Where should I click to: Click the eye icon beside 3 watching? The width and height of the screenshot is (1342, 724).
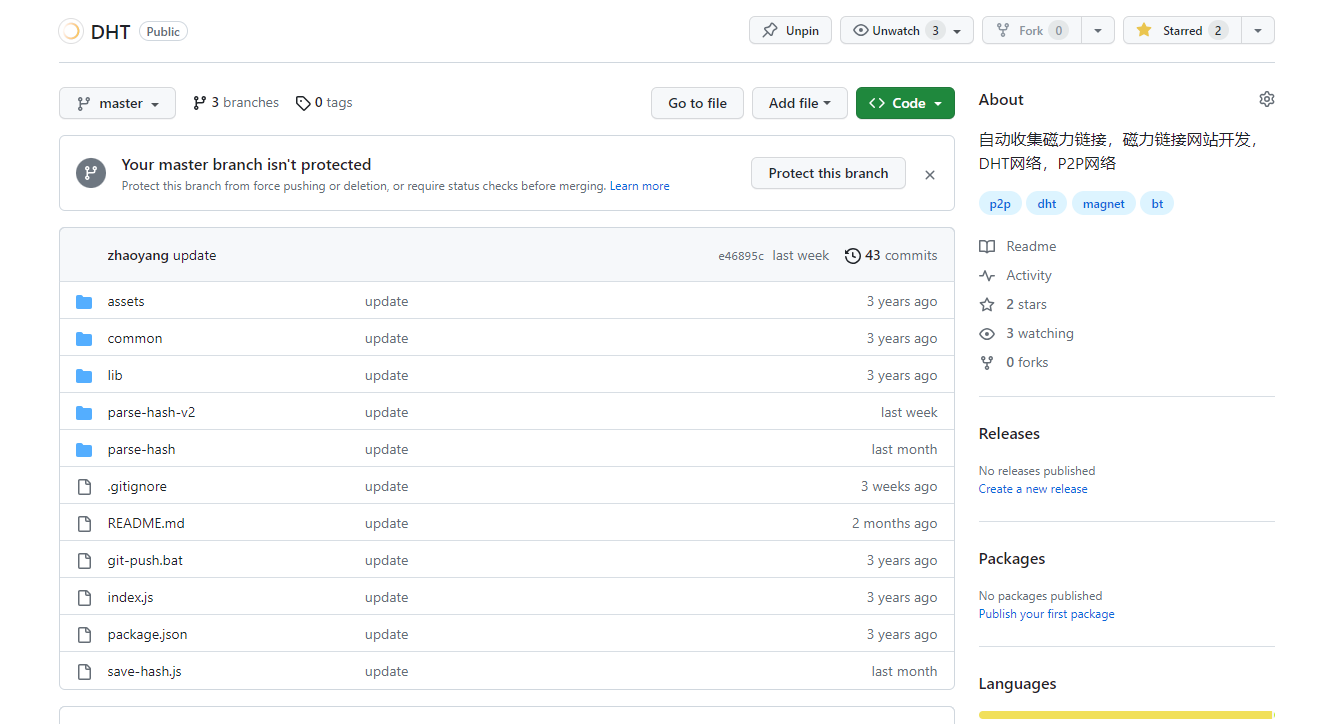(987, 334)
